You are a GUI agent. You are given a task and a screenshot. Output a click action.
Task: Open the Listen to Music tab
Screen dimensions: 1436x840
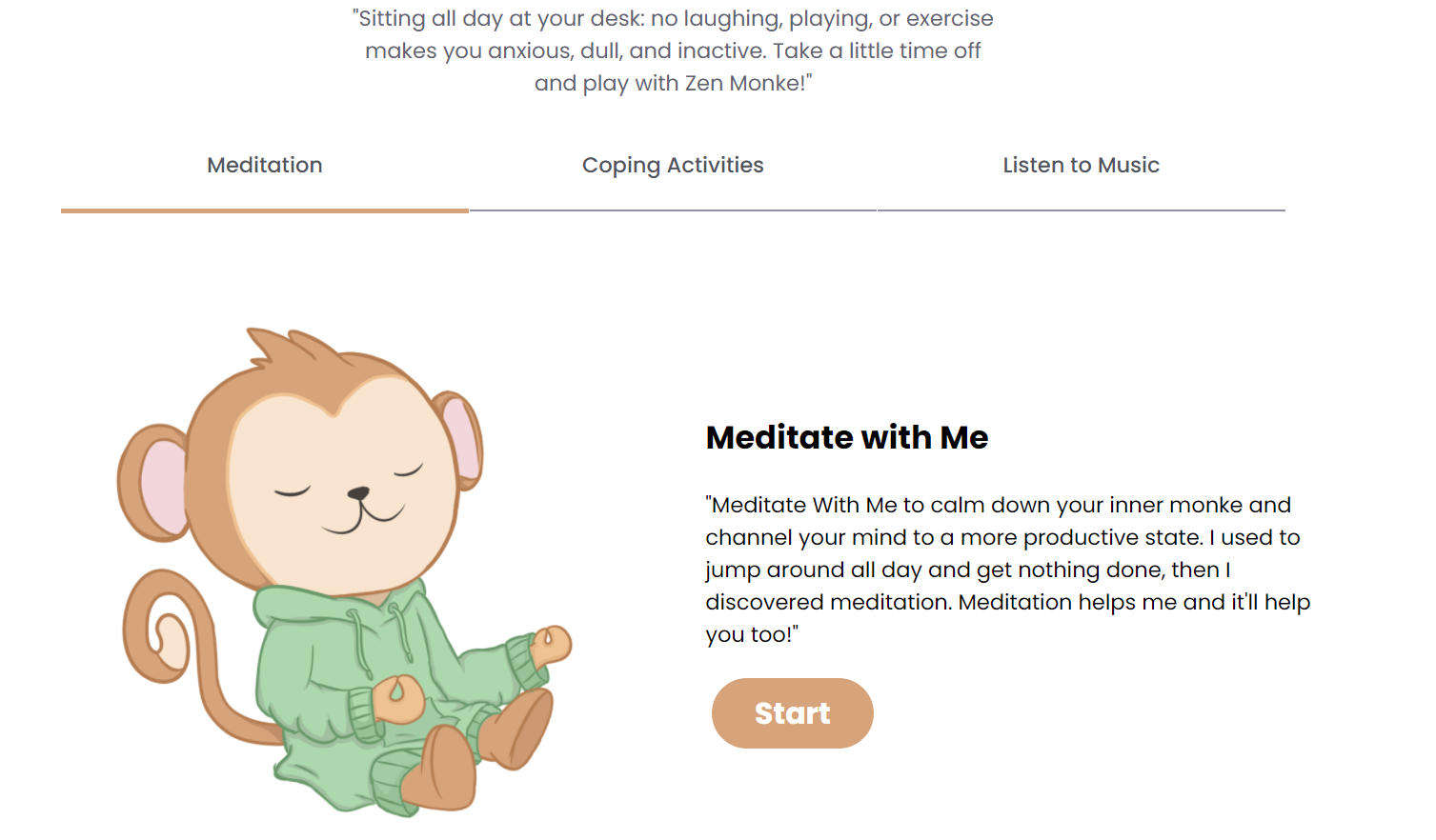[1081, 165]
